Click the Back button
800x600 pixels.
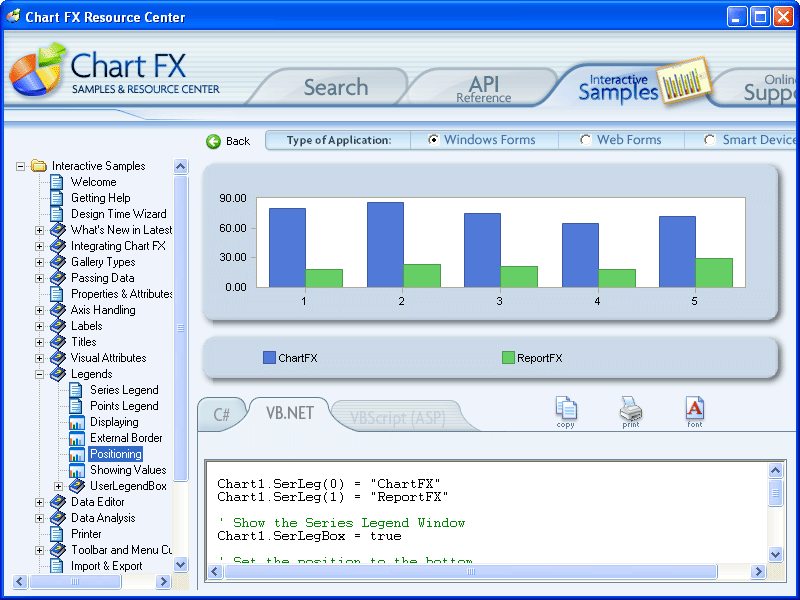229,140
